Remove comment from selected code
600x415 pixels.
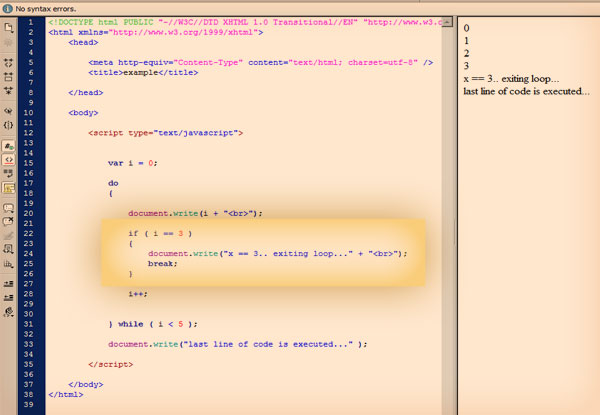click(x=8, y=221)
